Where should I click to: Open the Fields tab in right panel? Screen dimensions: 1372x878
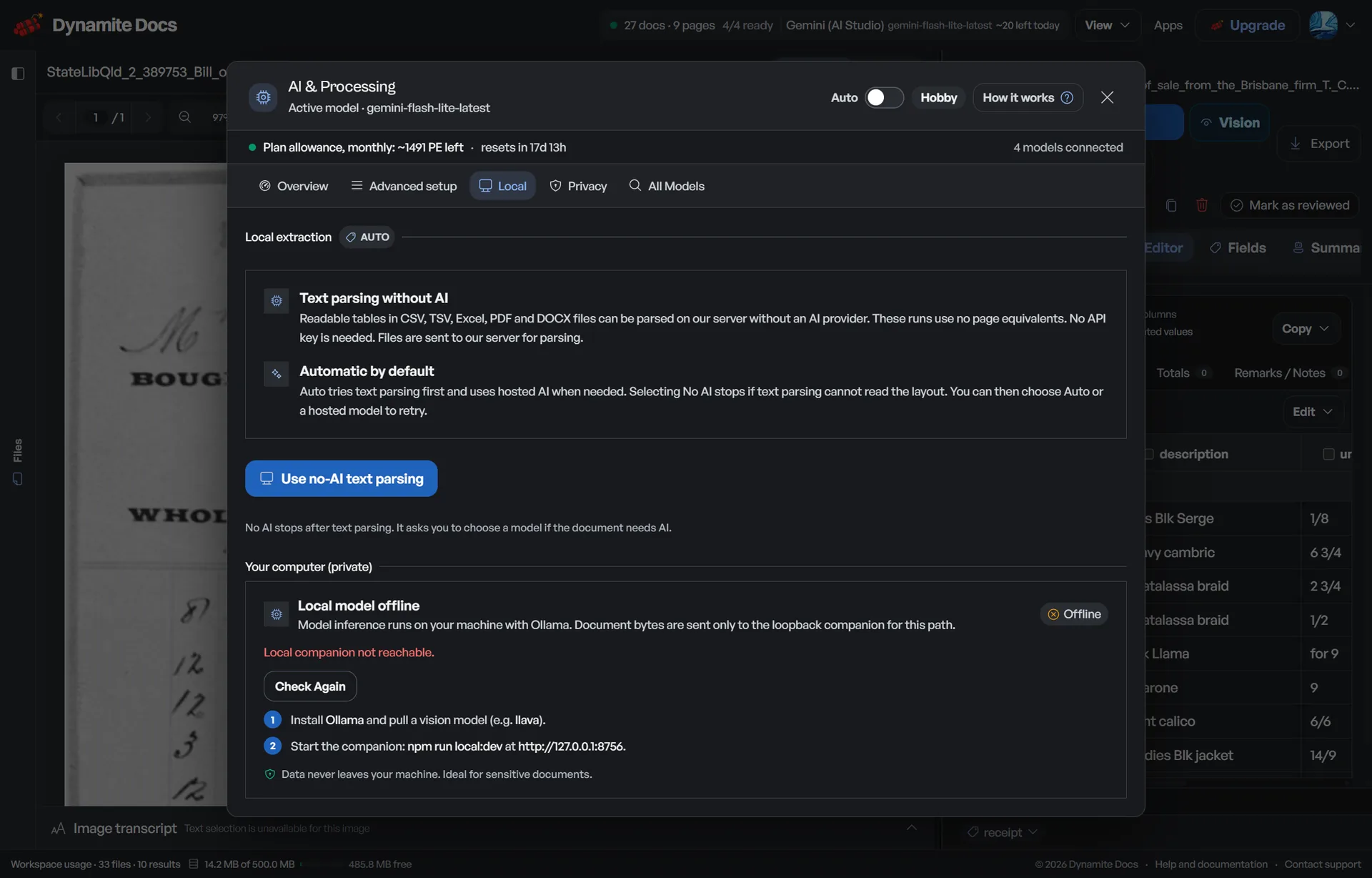[1238, 247]
